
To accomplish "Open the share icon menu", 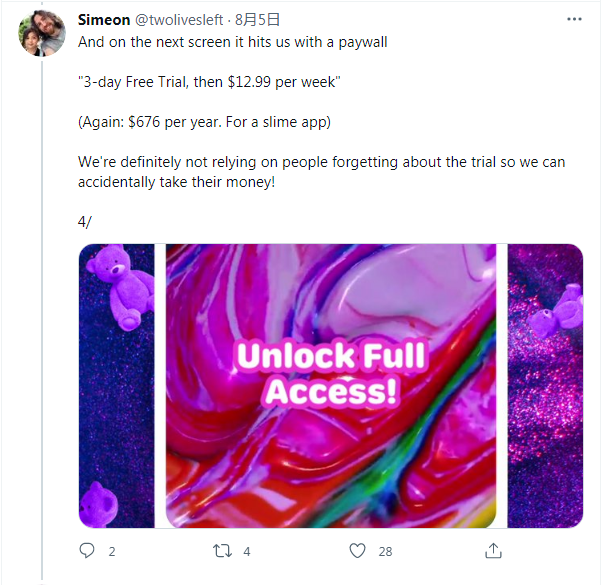I will pos(492,551).
